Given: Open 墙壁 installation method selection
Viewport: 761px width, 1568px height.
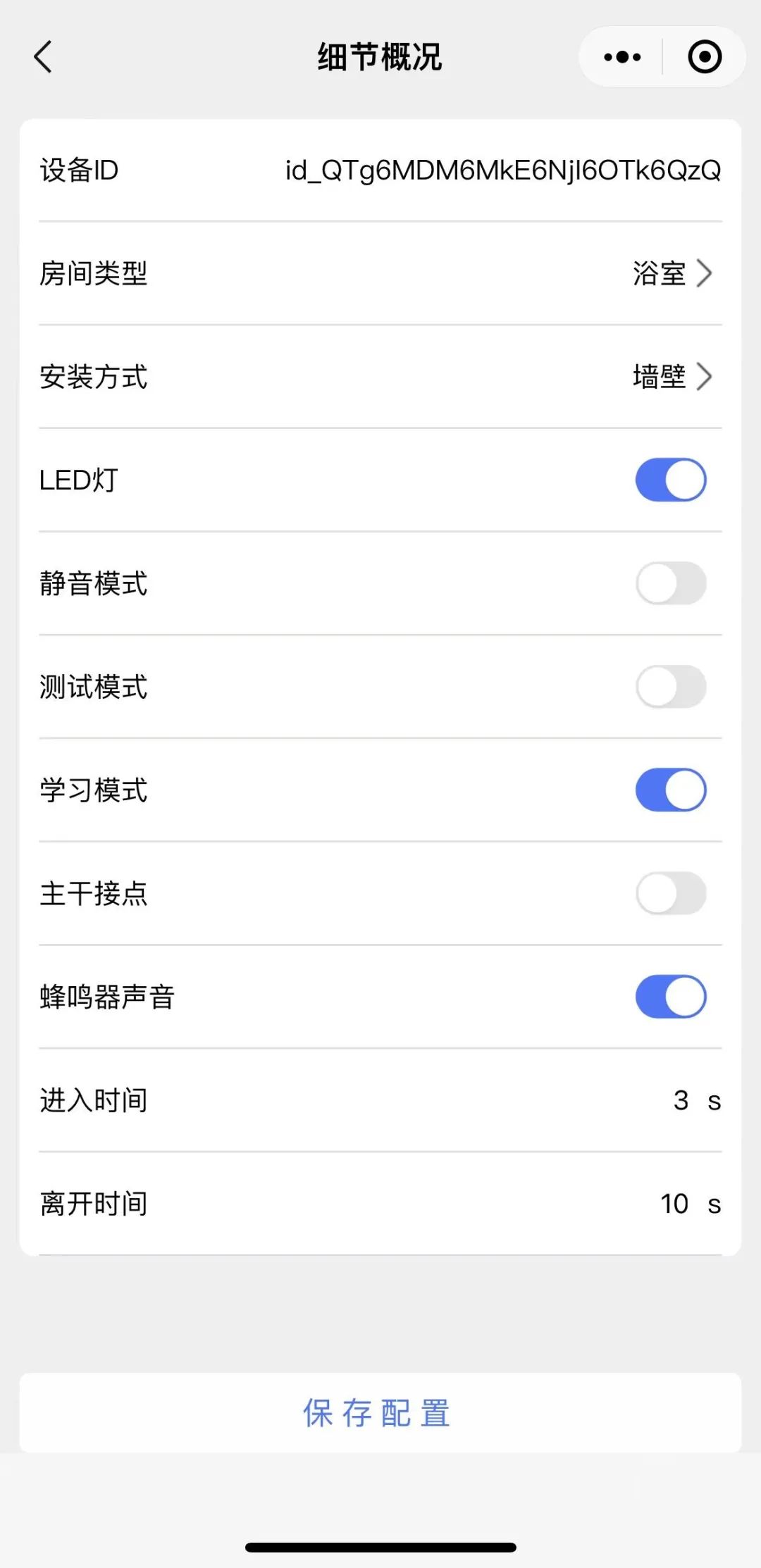Looking at the screenshot, I should [x=659, y=377].
